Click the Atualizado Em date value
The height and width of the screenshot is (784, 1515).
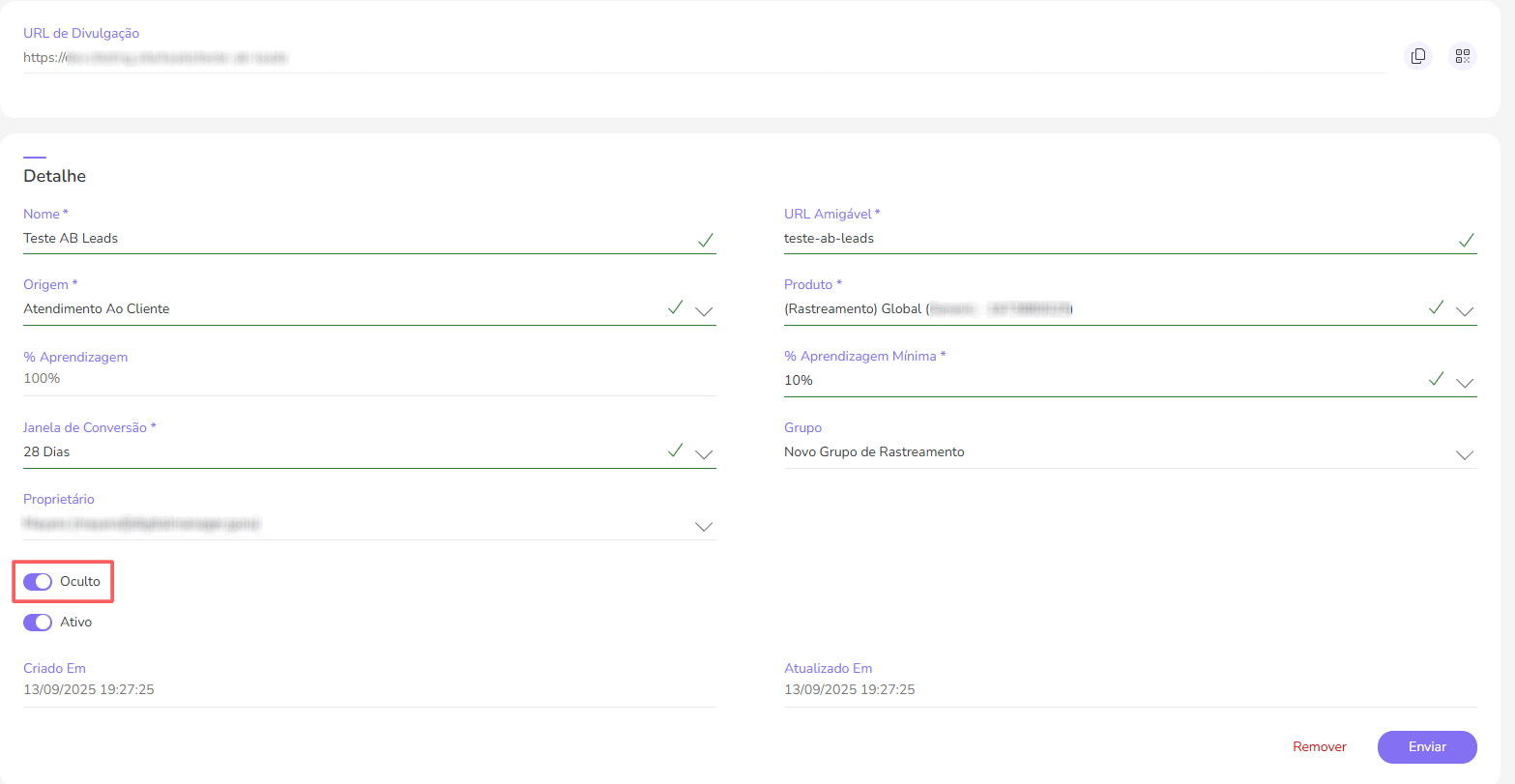849,690
